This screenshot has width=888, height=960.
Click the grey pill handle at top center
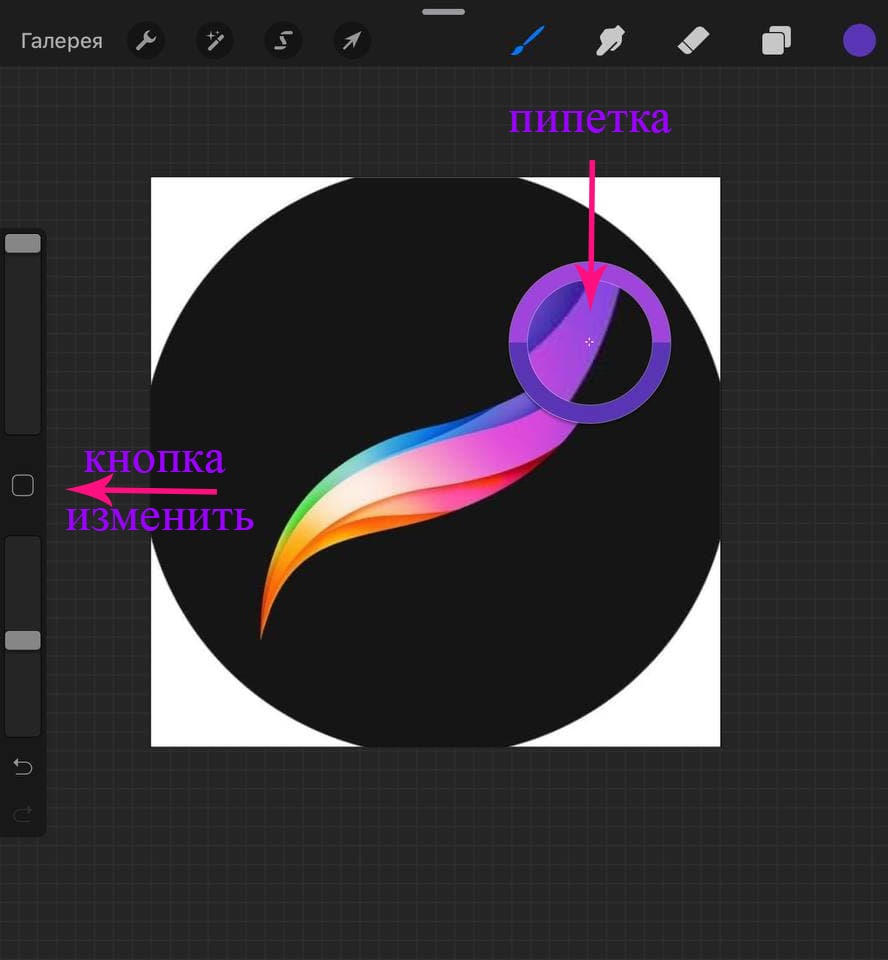[443, 12]
